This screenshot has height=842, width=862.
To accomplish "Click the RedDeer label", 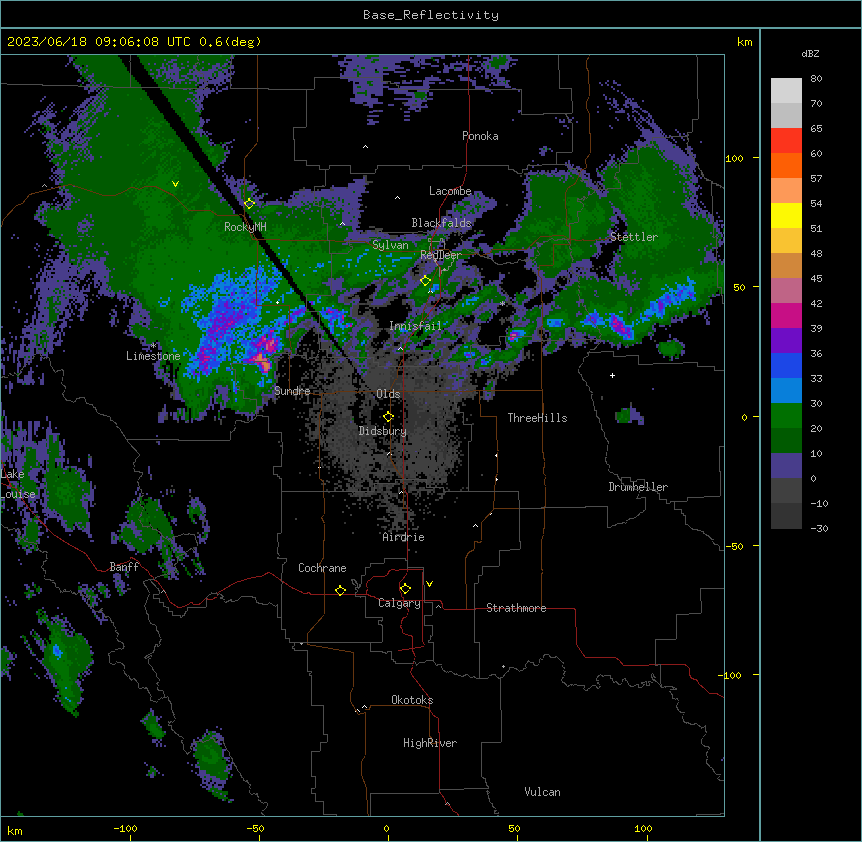I will pyautogui.click(x=441, y=255).
